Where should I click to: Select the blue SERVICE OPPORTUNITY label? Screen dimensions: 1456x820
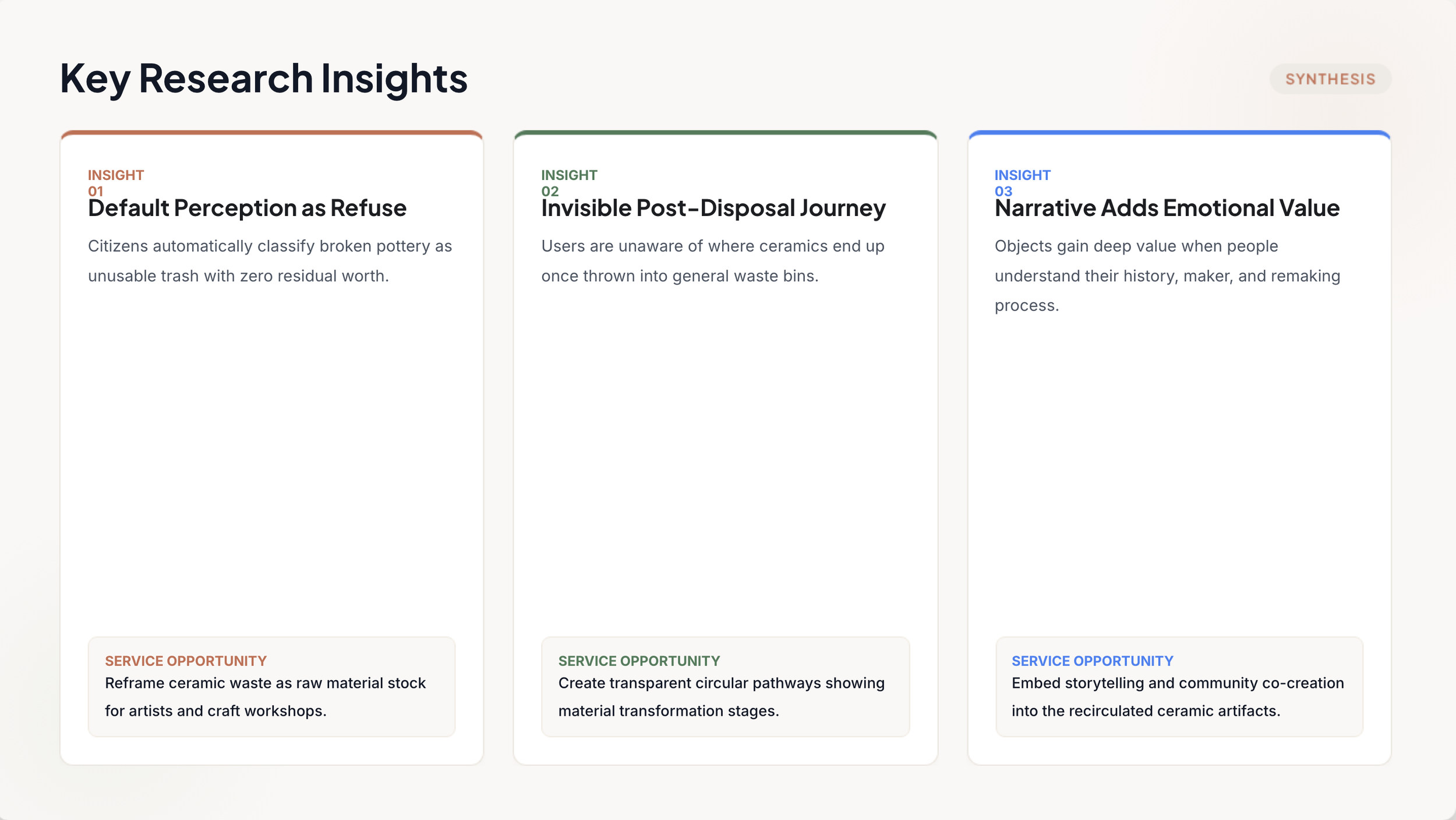(1092, 661)
